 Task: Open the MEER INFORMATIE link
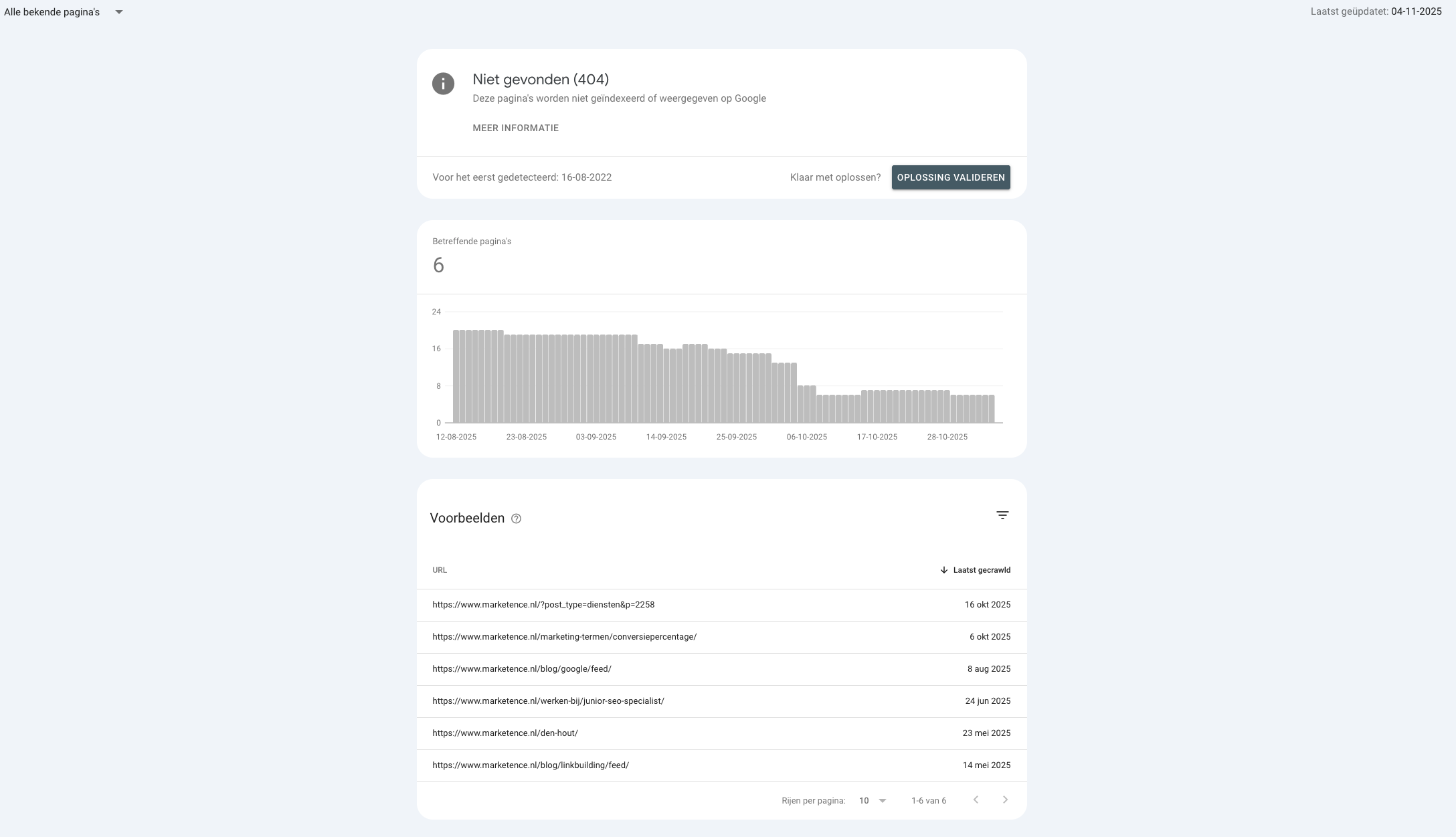515,127
